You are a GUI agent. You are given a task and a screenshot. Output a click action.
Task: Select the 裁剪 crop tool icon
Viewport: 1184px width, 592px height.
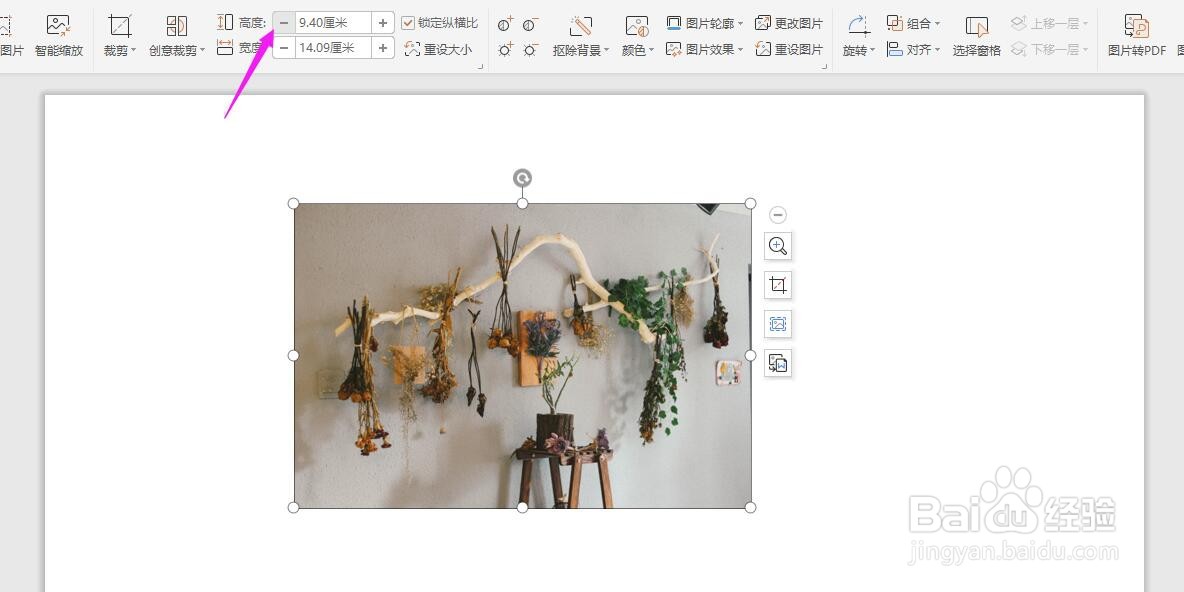[120, 26]
